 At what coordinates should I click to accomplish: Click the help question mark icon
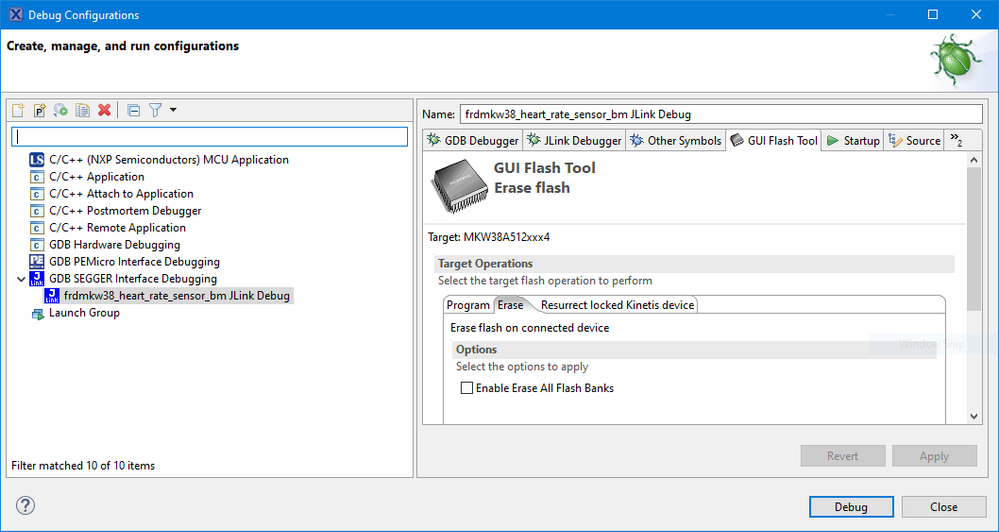(25, 506)
